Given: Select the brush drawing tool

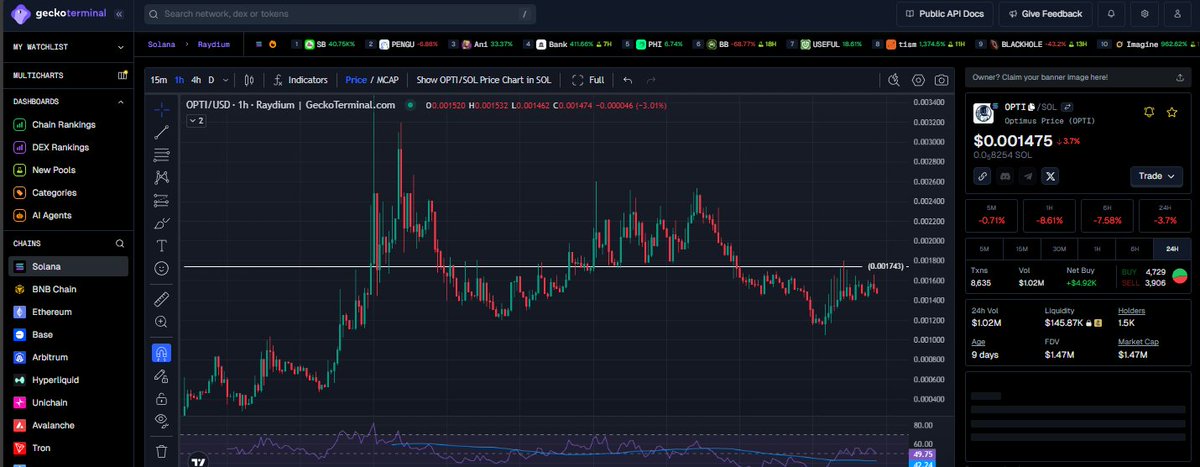Looking at the screenshot, I should pos(161,223).
